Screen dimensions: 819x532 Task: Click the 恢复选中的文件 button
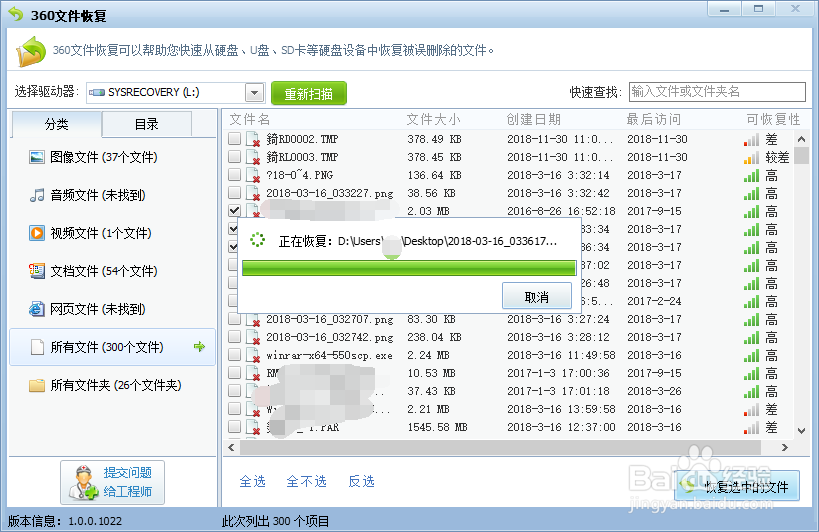point(738,486)
